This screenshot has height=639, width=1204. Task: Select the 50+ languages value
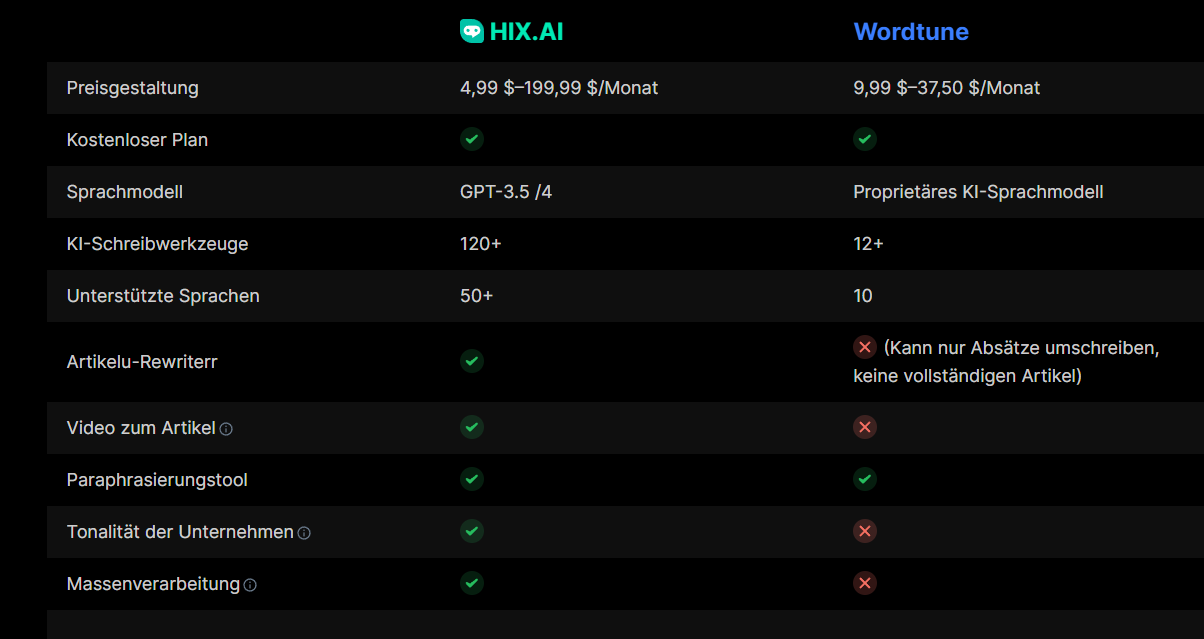pyautogui.click(x=477, y=296)
